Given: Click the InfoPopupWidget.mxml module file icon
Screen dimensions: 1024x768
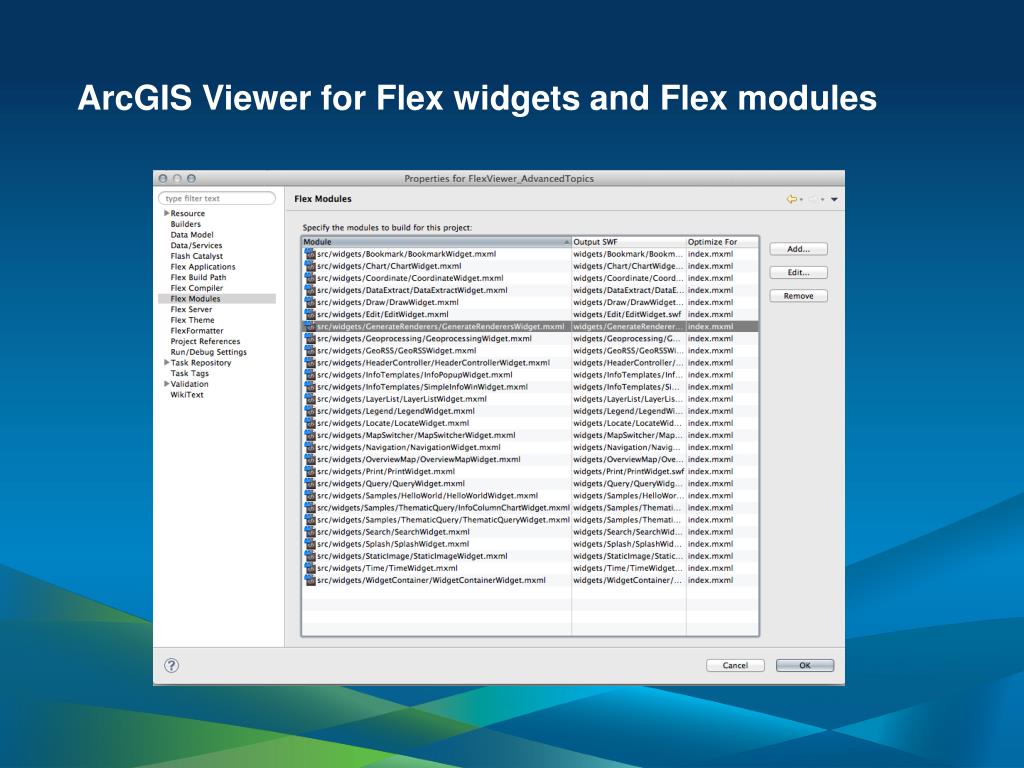Looking at the screenshot, I should 310,375.
